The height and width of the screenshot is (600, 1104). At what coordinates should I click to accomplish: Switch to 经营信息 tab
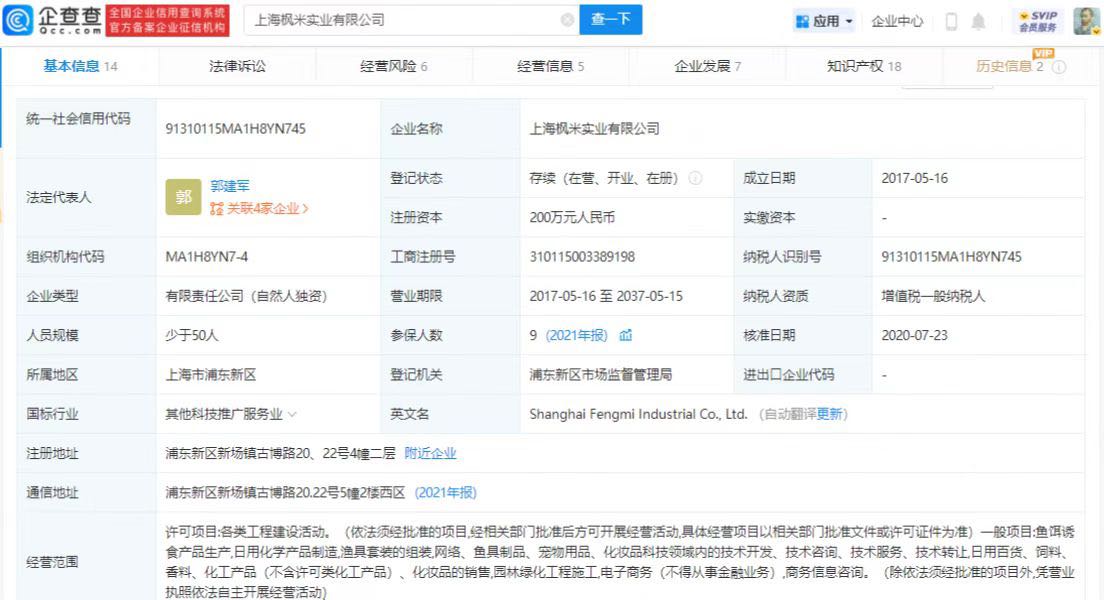[551, 66]
